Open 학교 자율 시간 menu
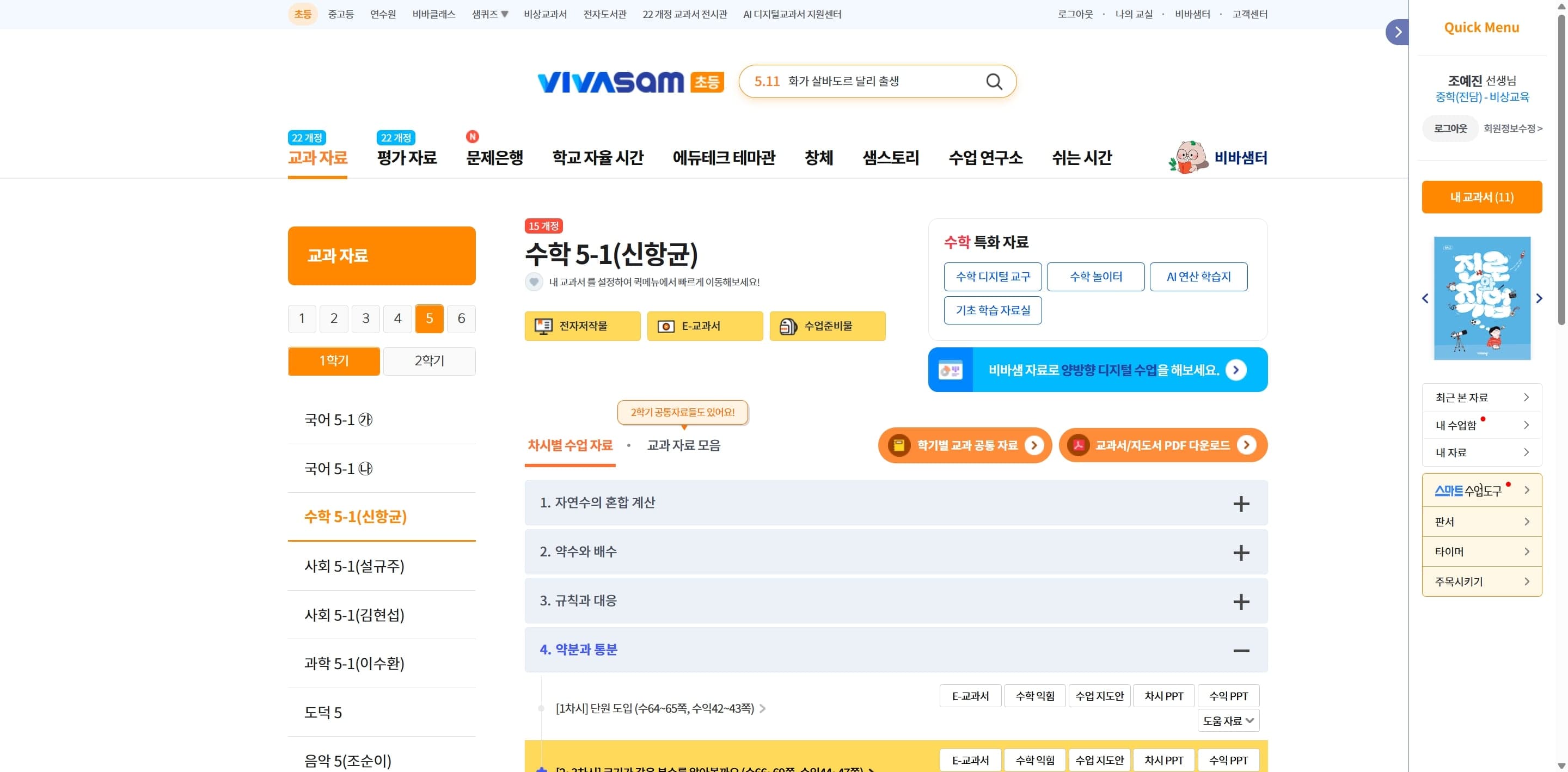 coord(598,158)
